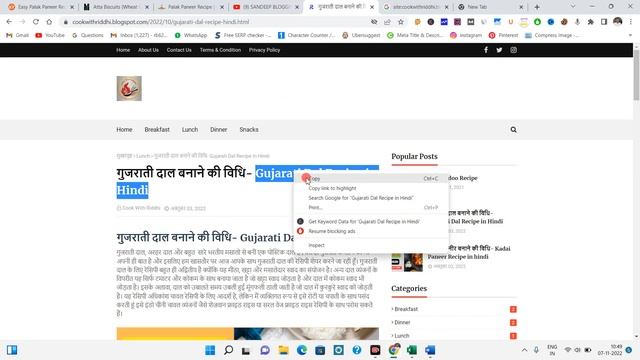Open Pinterest bookmark
Viewport: 640px width, 360px height.
pyautogui.click(x=503, y=35)
